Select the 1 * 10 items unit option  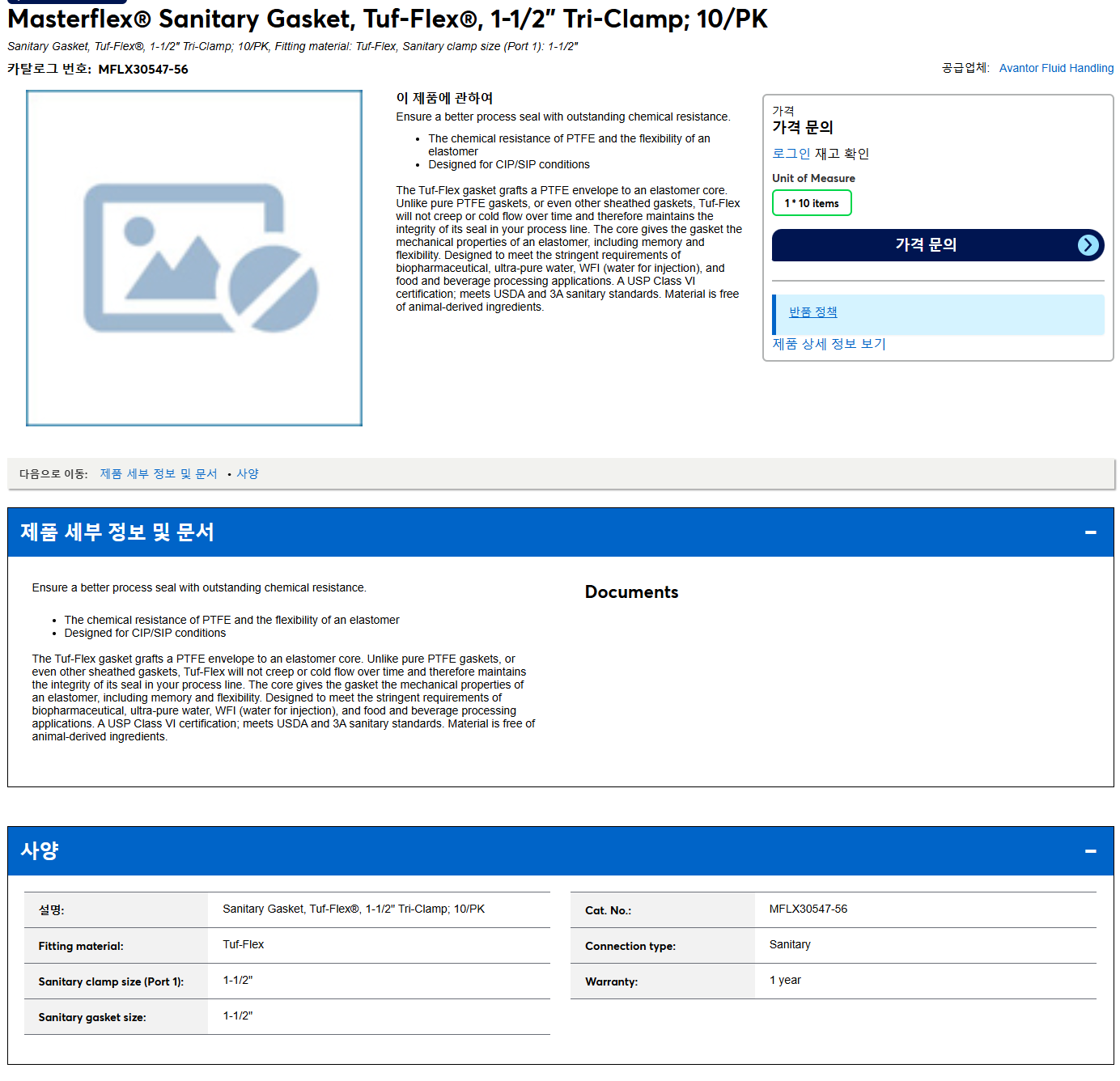tap(812, 203)
